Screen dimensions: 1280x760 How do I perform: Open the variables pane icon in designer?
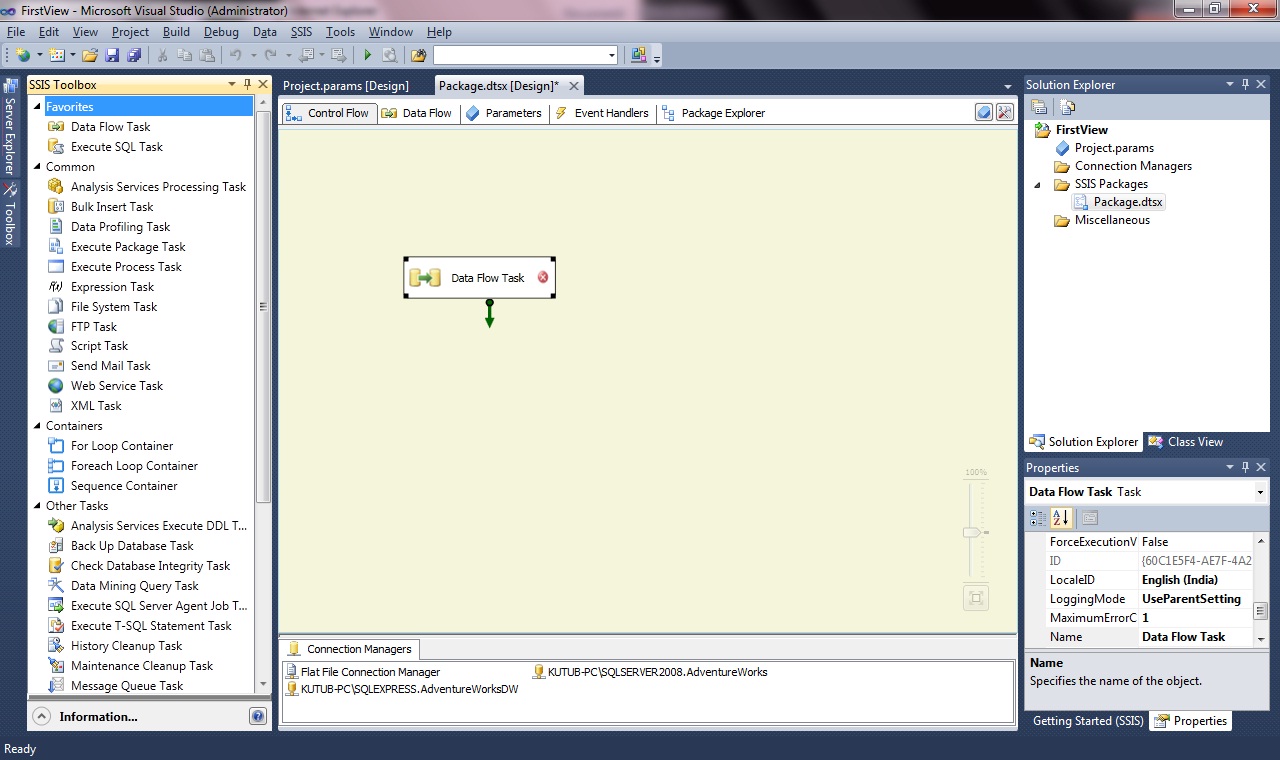984,113
